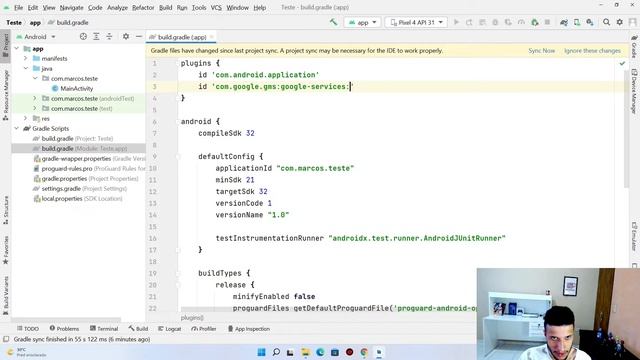Toggle the Build Variants side tab

point(6,296)
